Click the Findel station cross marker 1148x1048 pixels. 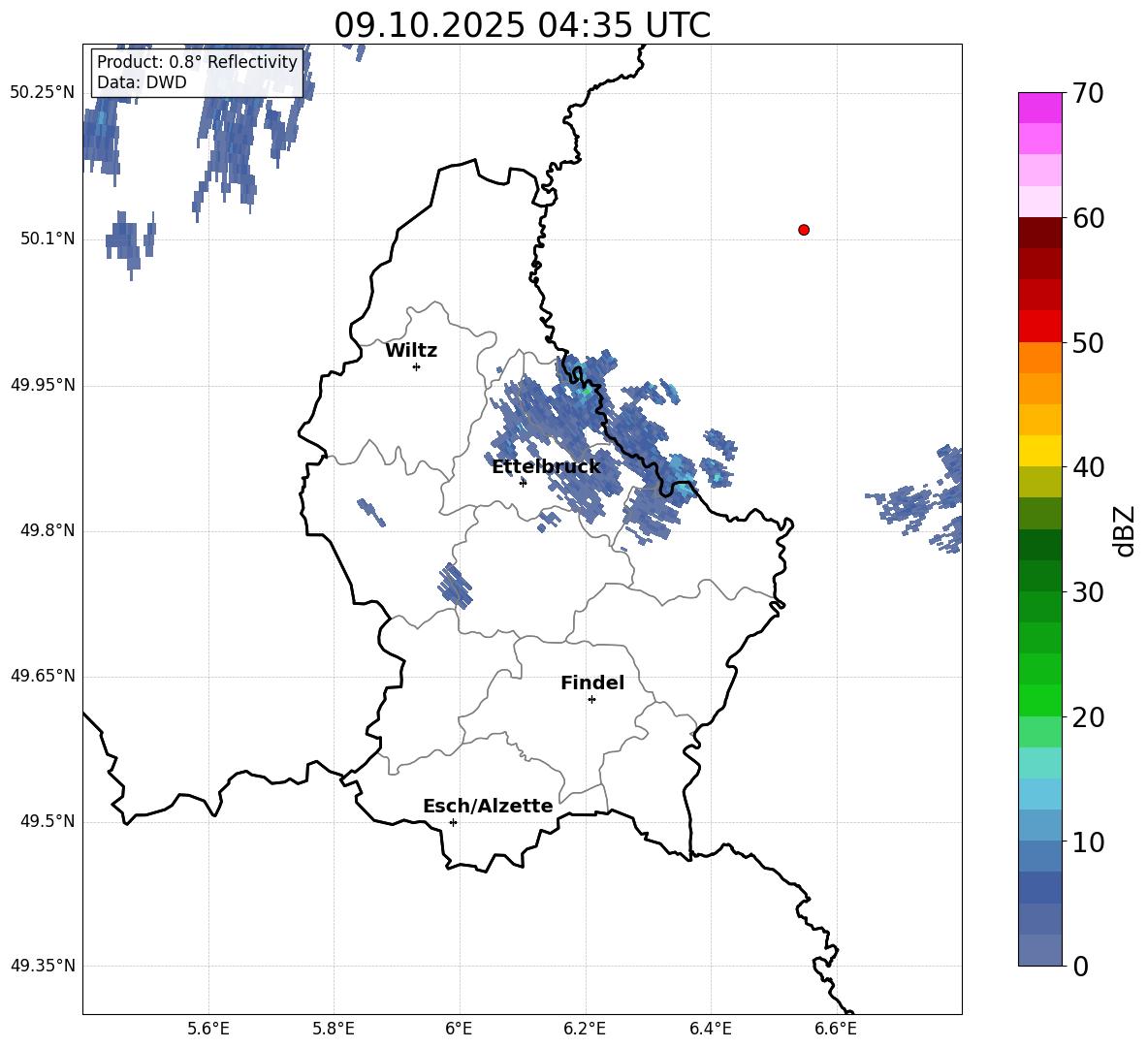tap(591, 700)
